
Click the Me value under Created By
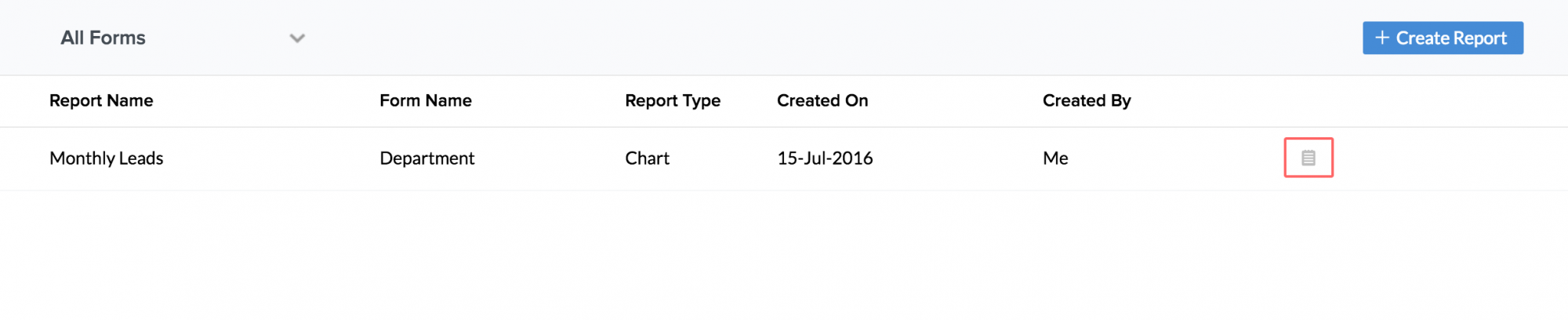coord(1055,158)
